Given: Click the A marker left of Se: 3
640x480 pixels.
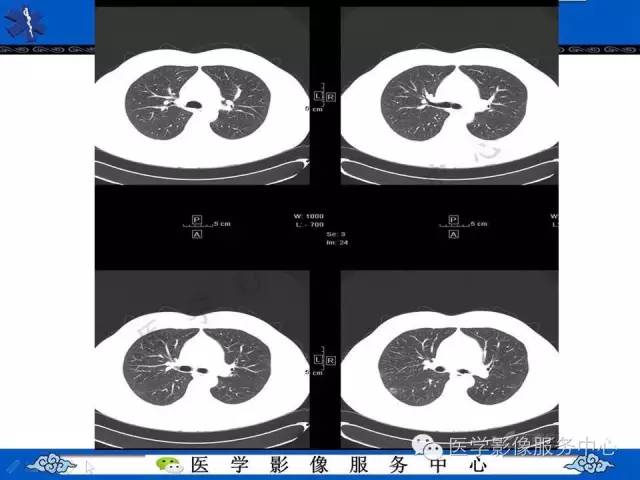Looking at the screenshot, I should click(x=197, y=234).
